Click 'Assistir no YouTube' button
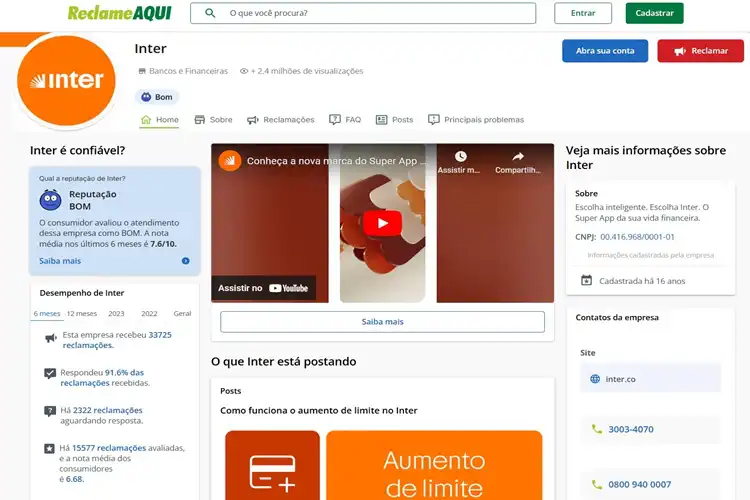The width and height of the screenshot is (750, 500). (264, 288)
